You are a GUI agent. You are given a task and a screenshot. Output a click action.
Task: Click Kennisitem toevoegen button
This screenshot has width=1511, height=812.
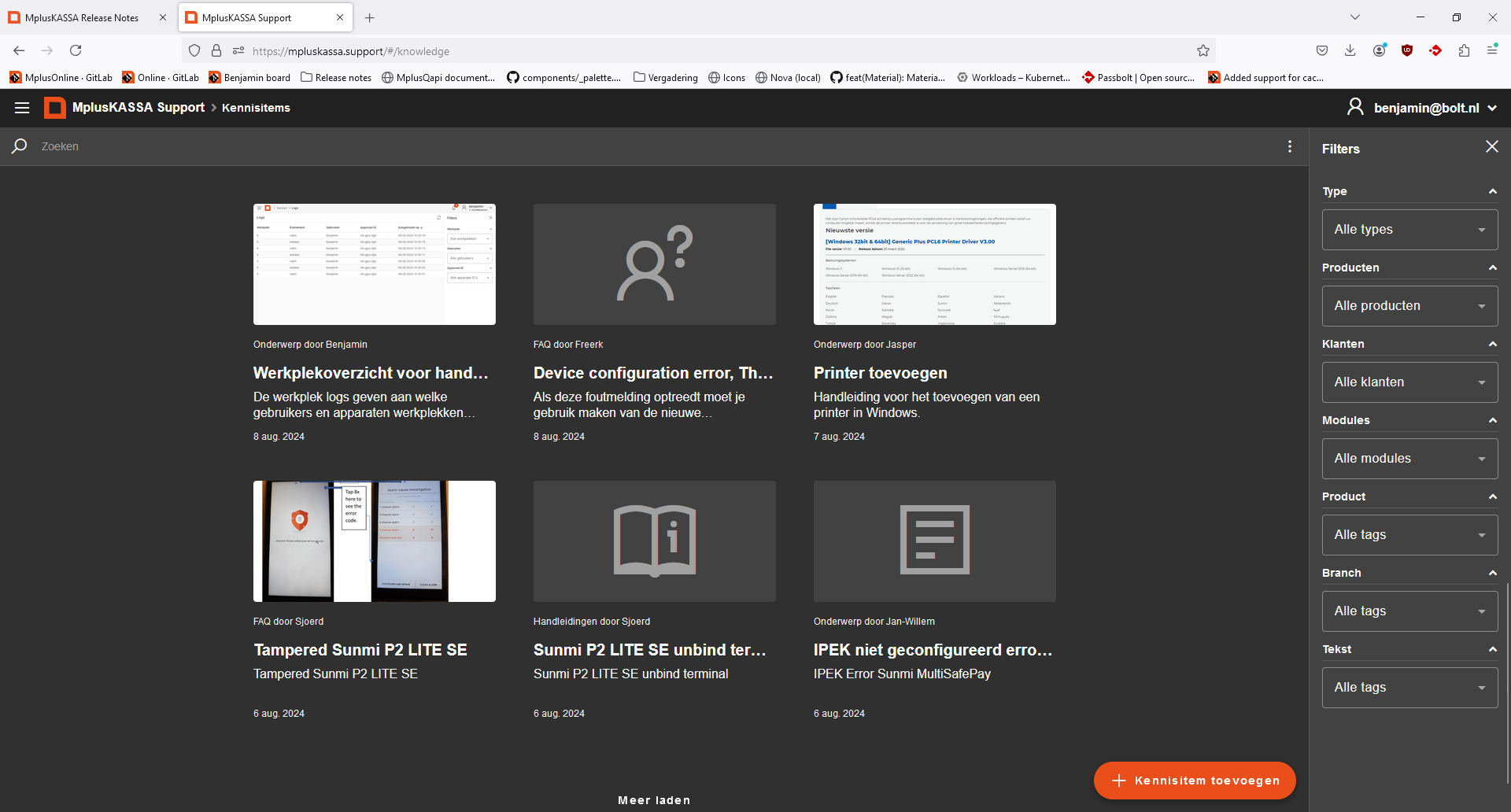pos(1195,781)
